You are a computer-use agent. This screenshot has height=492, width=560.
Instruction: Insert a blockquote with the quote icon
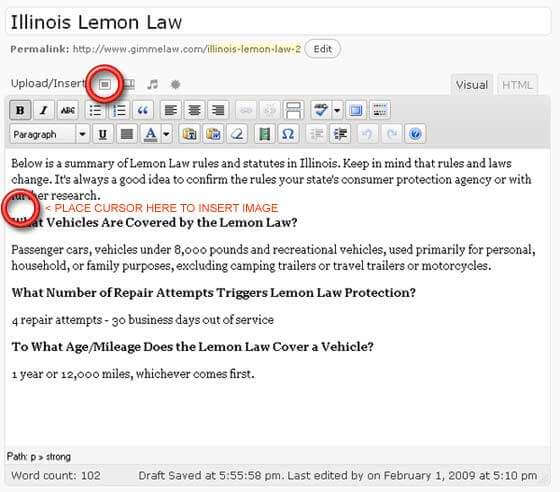[143, 110]
